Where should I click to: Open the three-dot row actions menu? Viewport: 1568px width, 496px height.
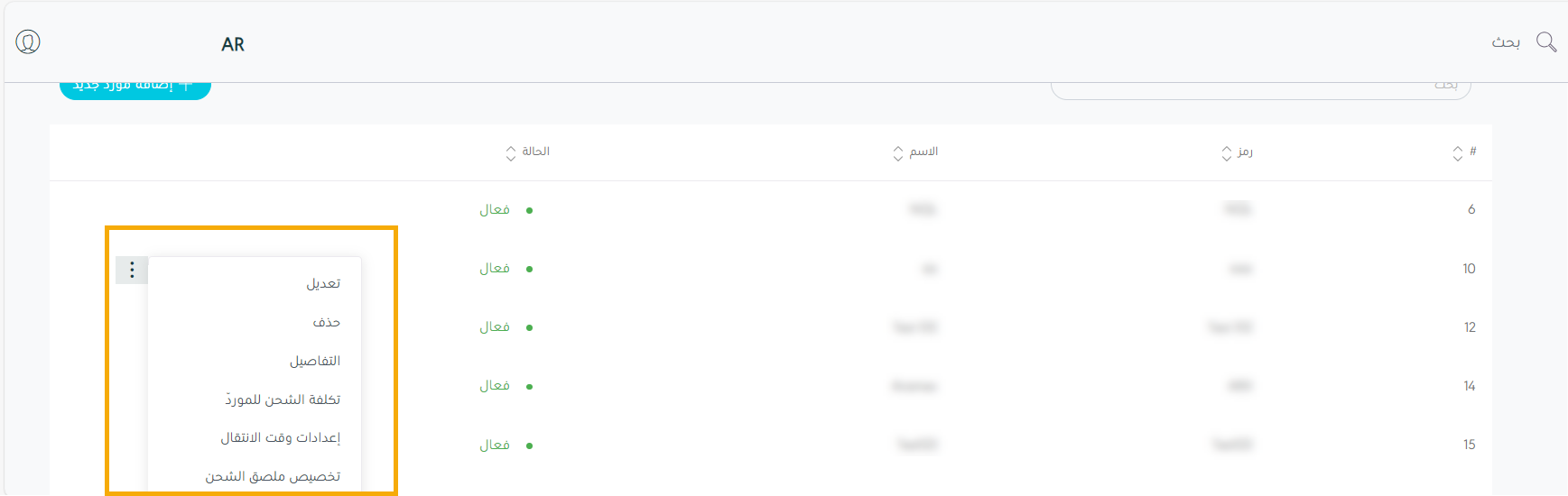[x=132, y=270]
